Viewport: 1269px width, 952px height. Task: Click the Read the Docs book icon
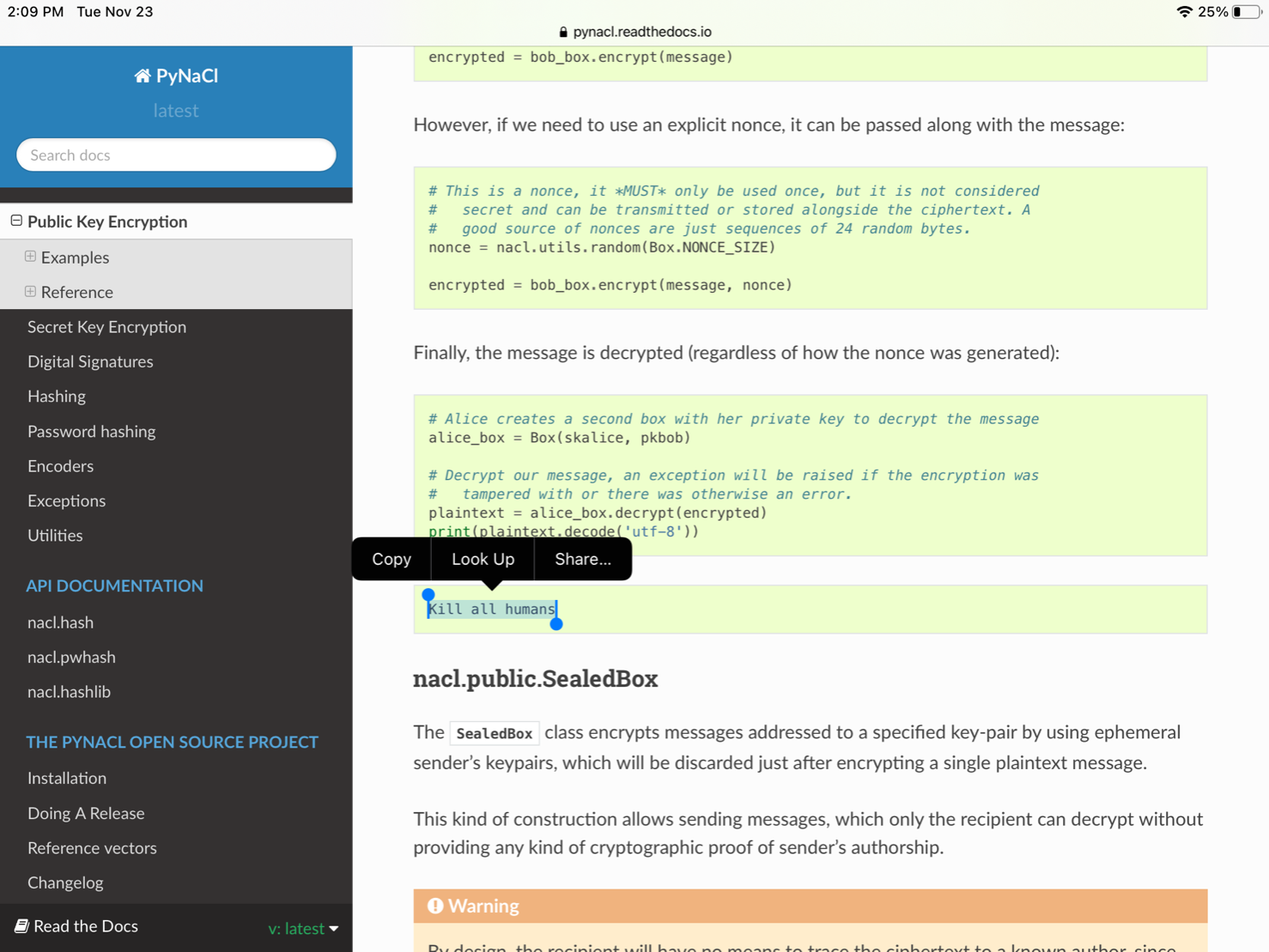coord(21,925)
